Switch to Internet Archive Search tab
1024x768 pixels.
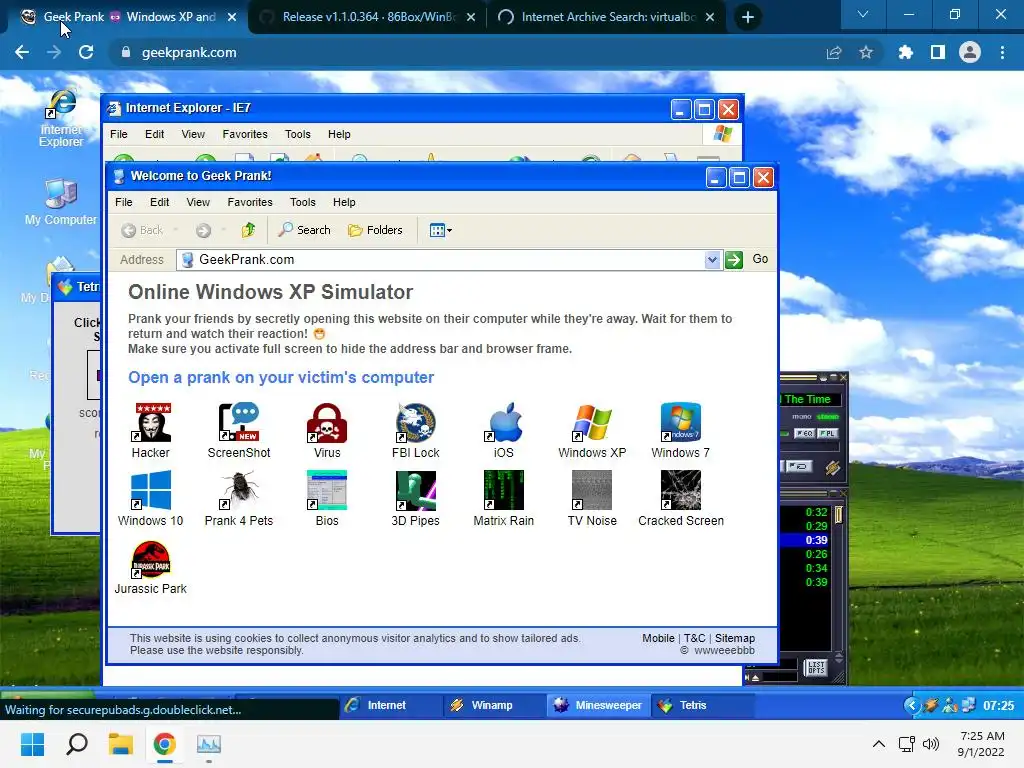(607, 17)
